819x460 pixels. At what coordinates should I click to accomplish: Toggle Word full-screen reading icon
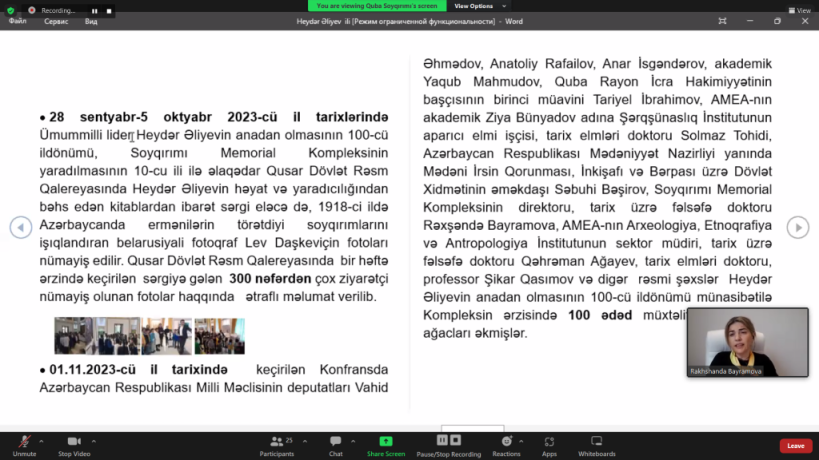coord(722,21)
